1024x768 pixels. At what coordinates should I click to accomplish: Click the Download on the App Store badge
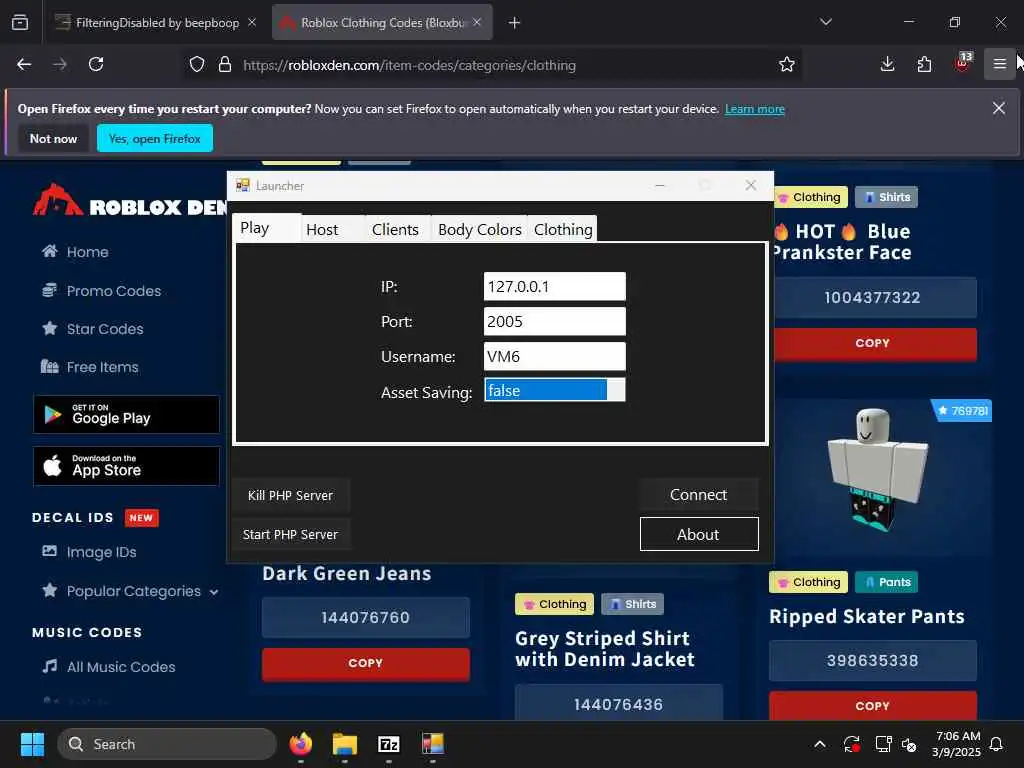126,466
